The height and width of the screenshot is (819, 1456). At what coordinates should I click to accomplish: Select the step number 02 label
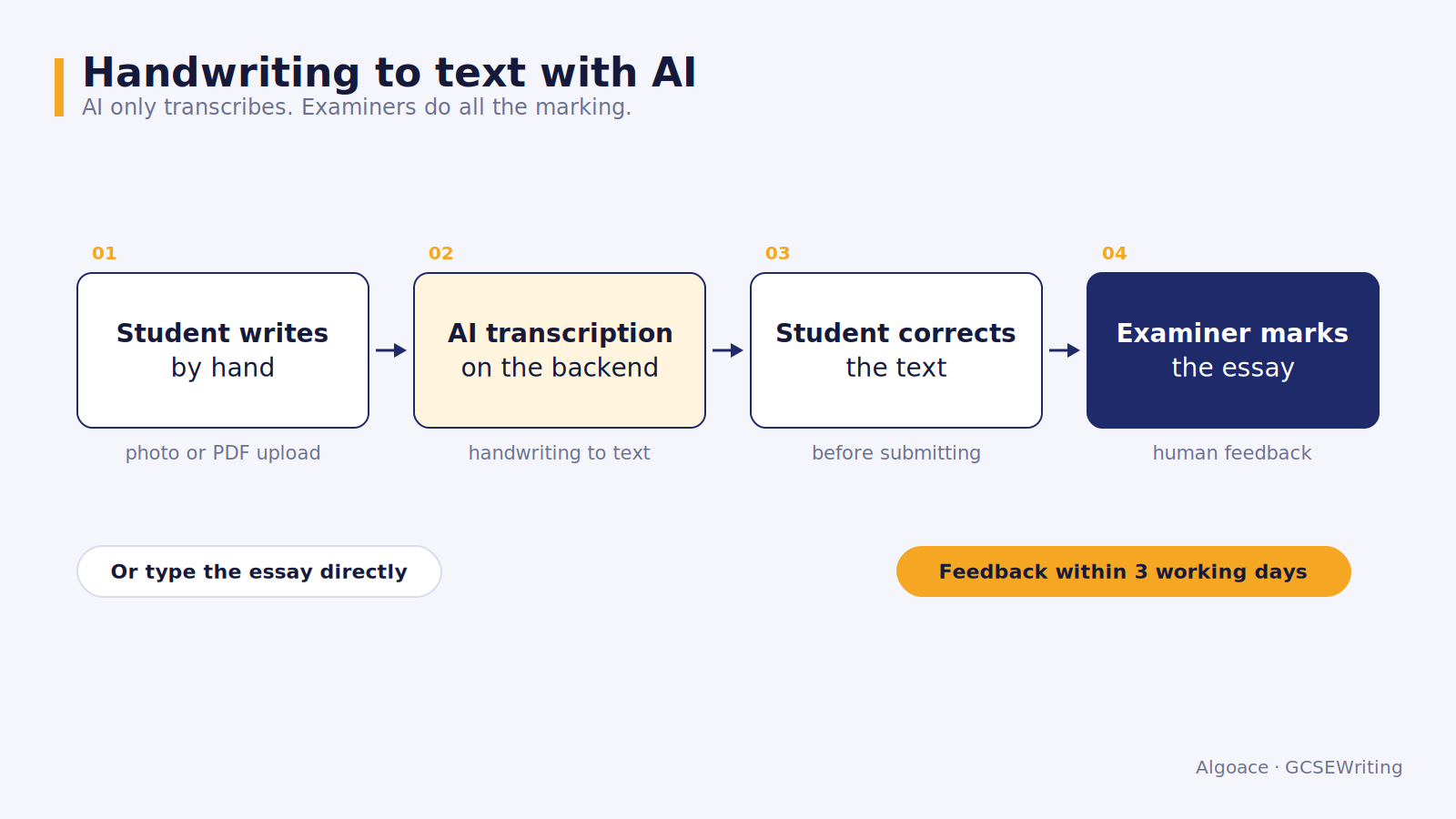[441, 253]
